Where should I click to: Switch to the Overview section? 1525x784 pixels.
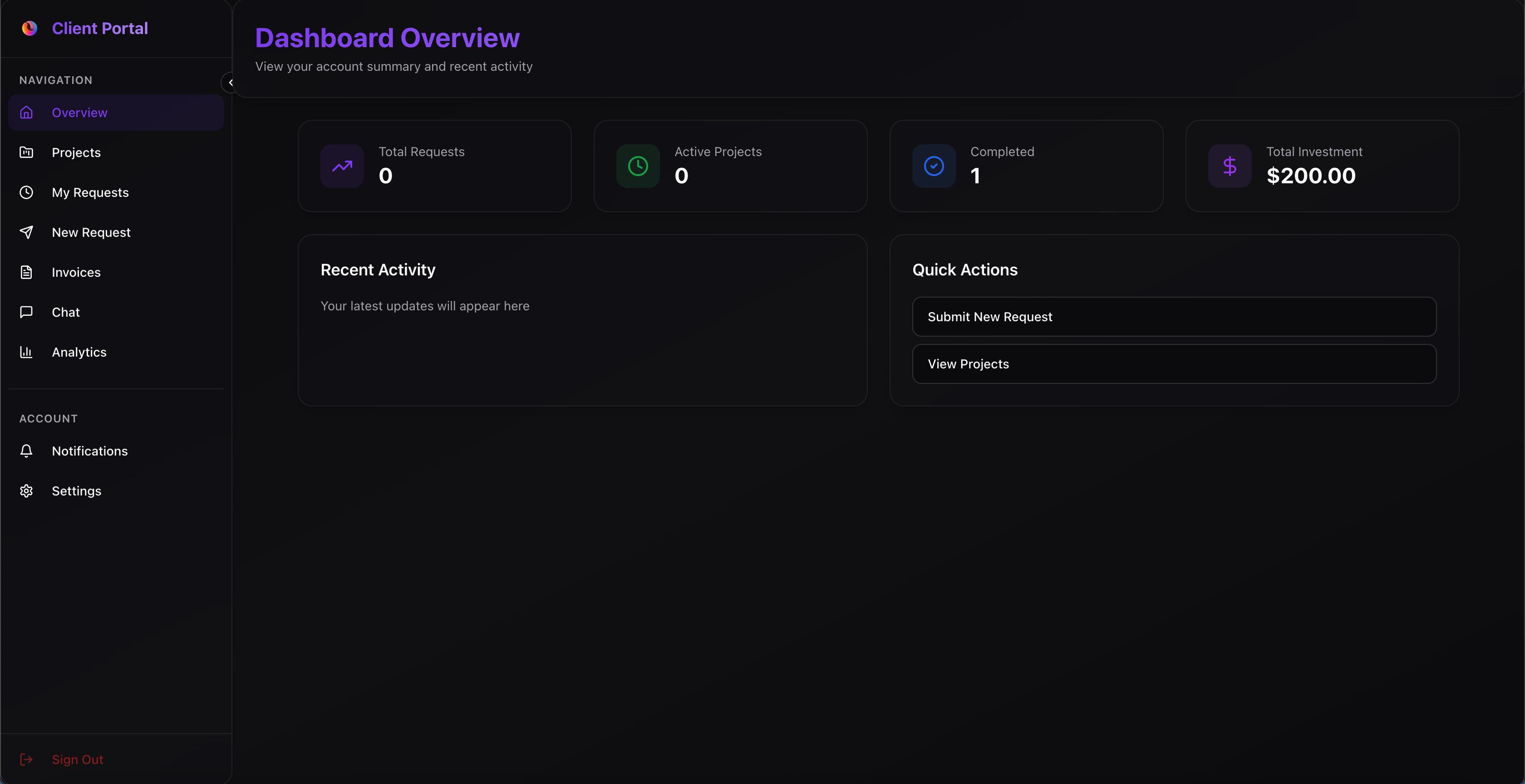[79, 112]
